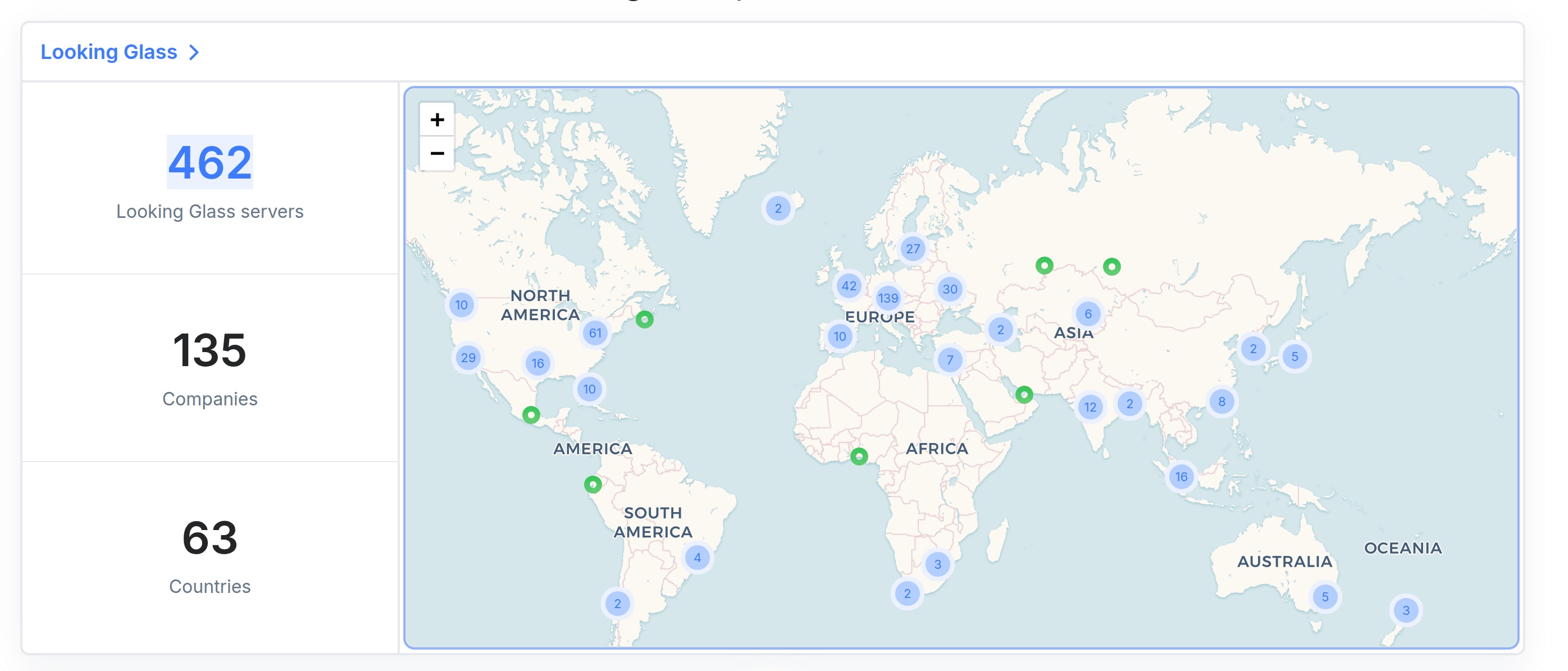Click the 462 Looking Glass servers number
Viewport: 1568px width, 671px height.
tap(210, 162)
